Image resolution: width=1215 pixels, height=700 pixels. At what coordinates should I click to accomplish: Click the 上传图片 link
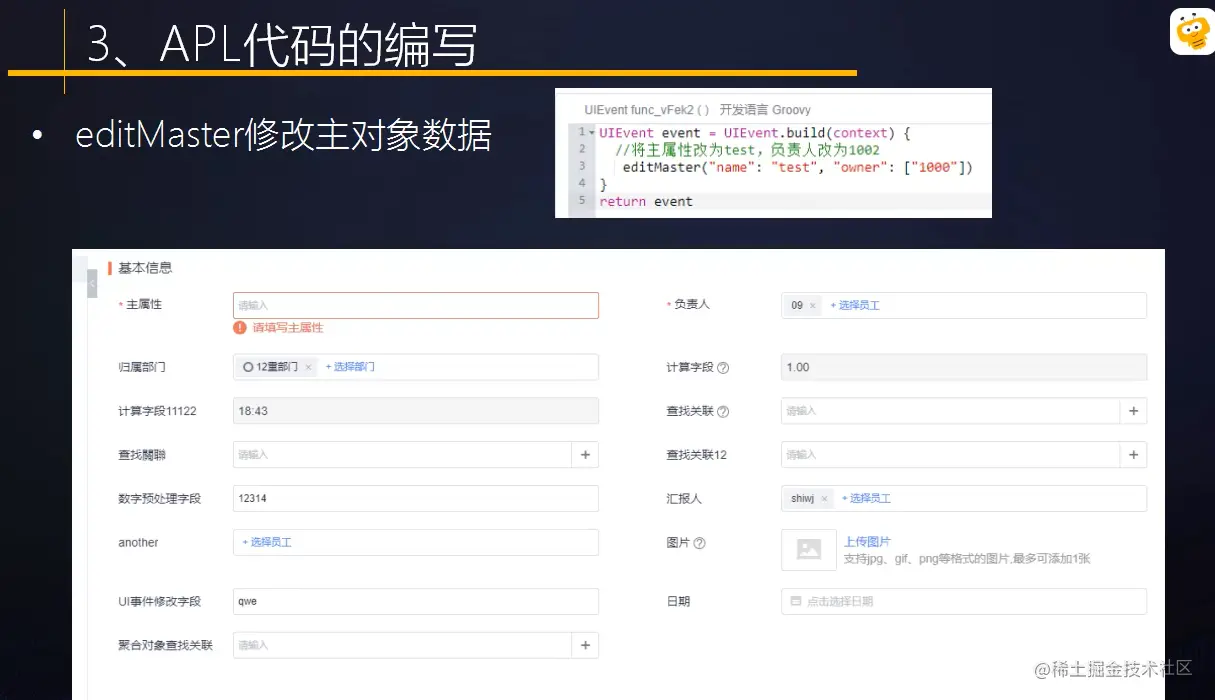click(x=867, y=541)
